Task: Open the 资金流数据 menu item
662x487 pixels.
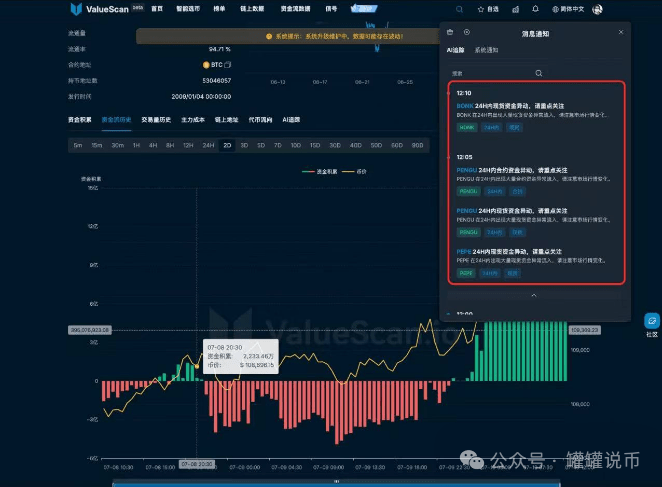Action: tap(296, 9)
